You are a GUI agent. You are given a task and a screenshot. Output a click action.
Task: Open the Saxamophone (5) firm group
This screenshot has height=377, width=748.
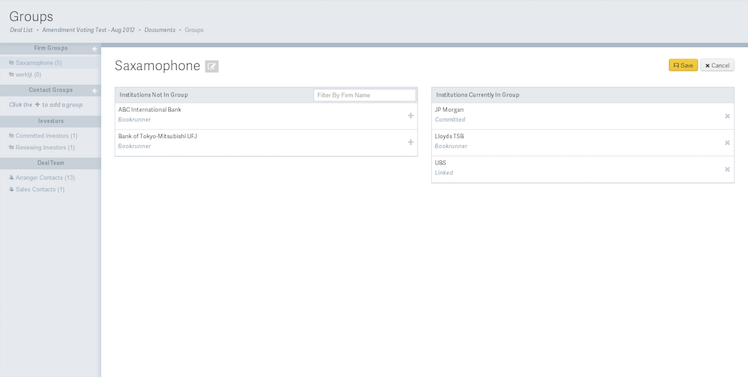(x=39, y=63)
